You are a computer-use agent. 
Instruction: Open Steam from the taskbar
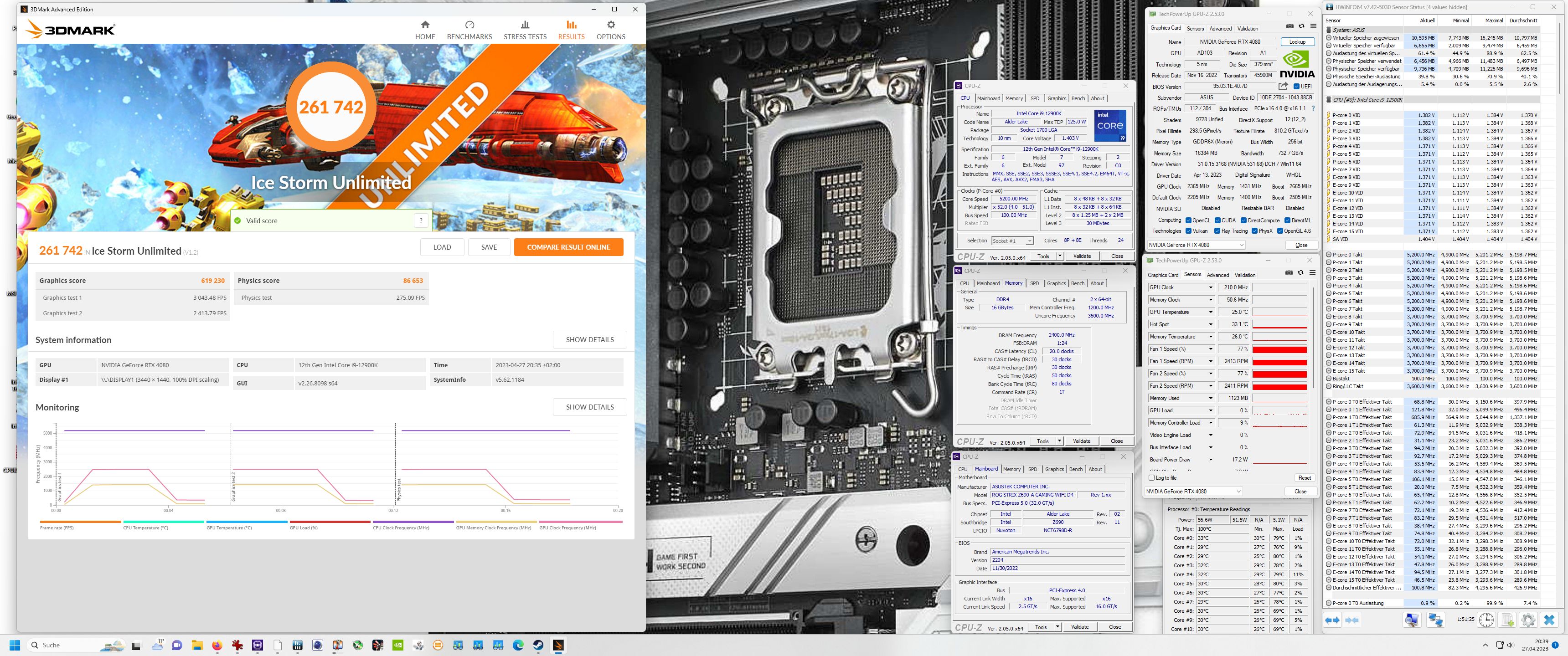(x=538, y=645)
